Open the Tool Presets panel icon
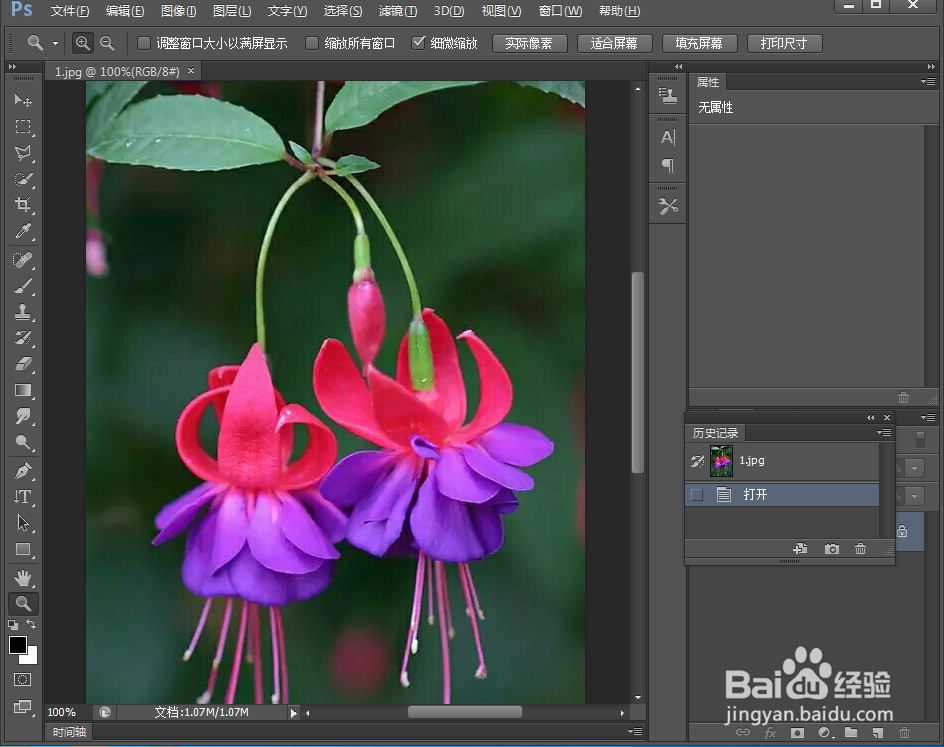 click(668, 206)
